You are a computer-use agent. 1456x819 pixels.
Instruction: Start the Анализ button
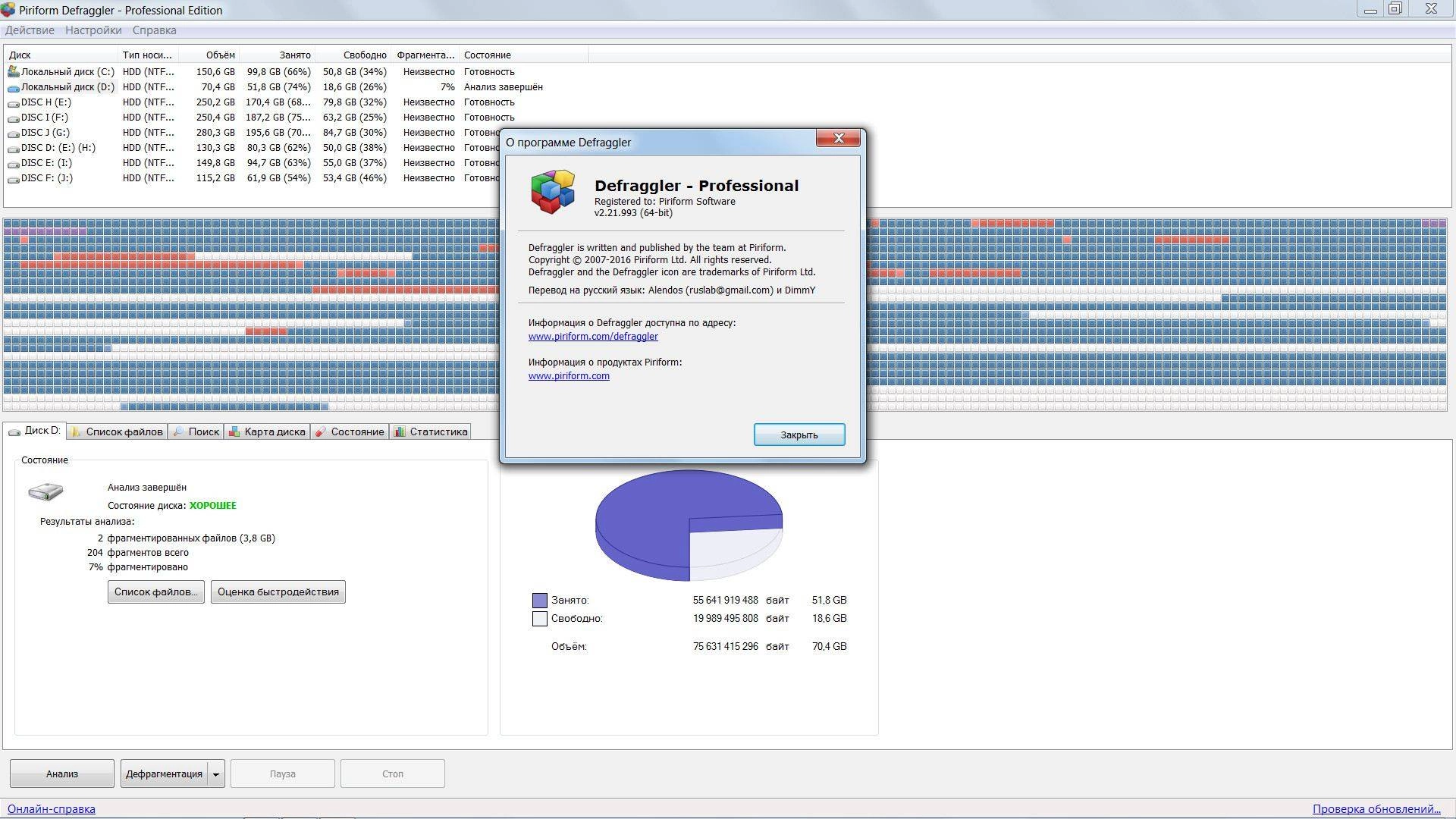click(62, 774)
